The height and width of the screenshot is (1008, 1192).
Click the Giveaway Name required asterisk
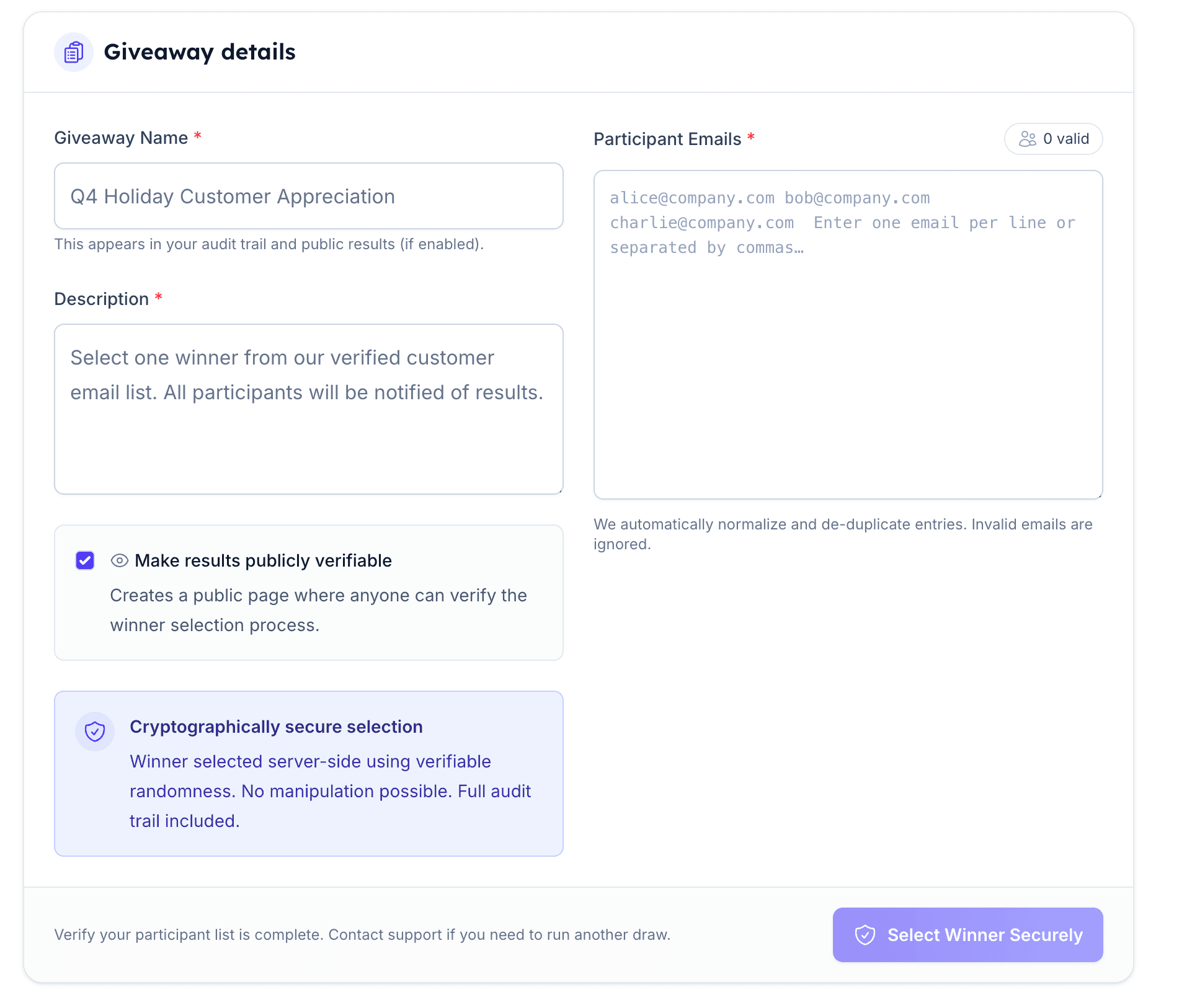[x=198, y=137]
